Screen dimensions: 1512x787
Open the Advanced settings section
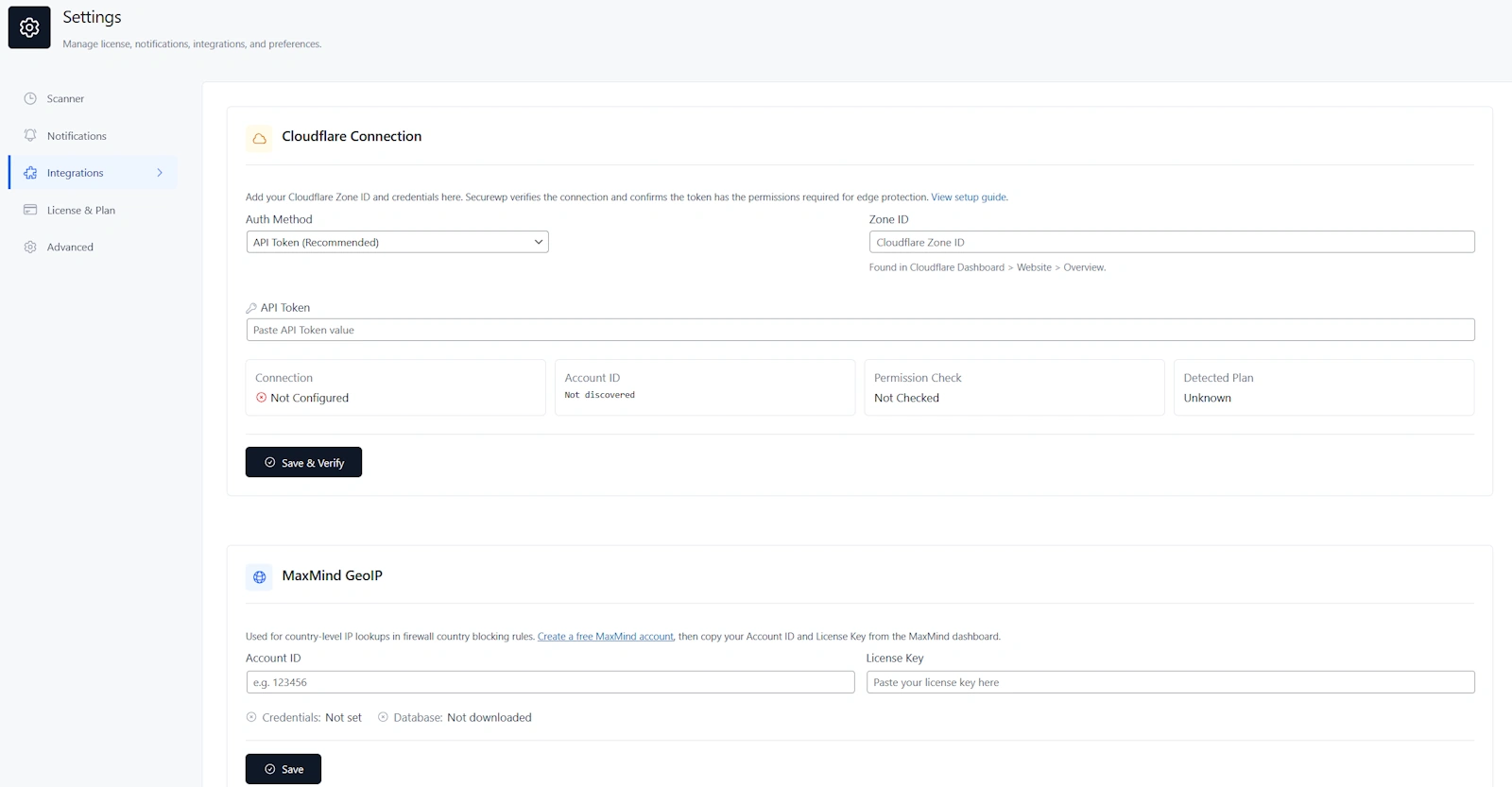point(93,247)
